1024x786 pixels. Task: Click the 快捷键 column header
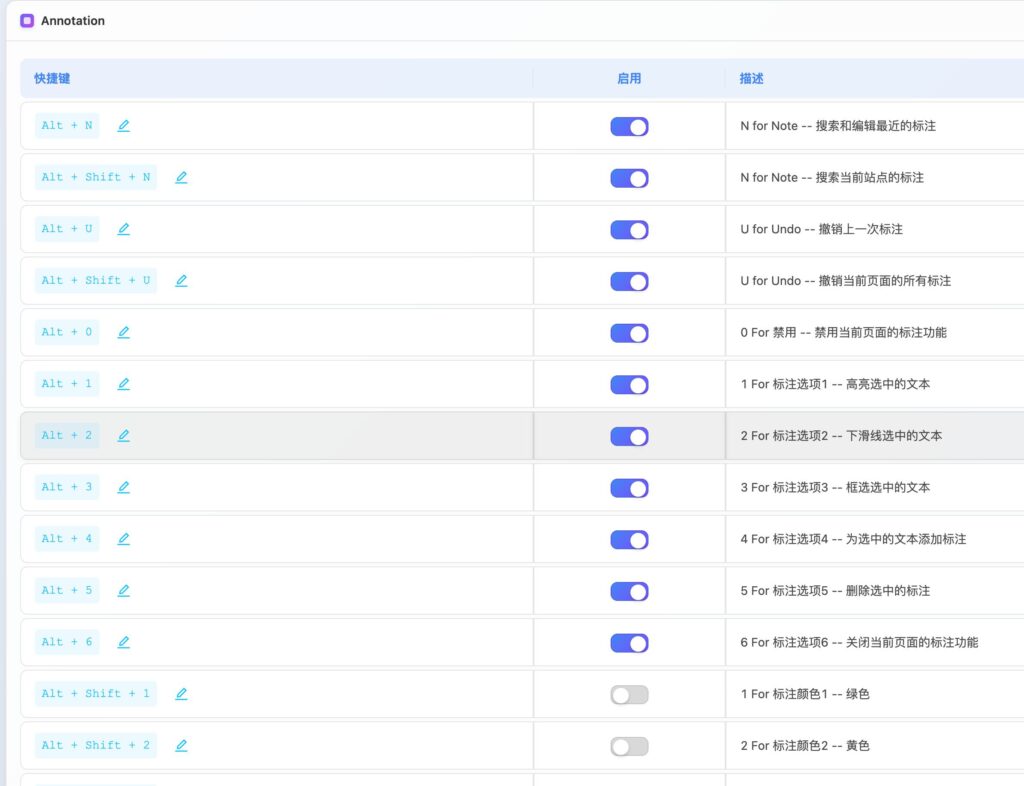click(52, 78)
